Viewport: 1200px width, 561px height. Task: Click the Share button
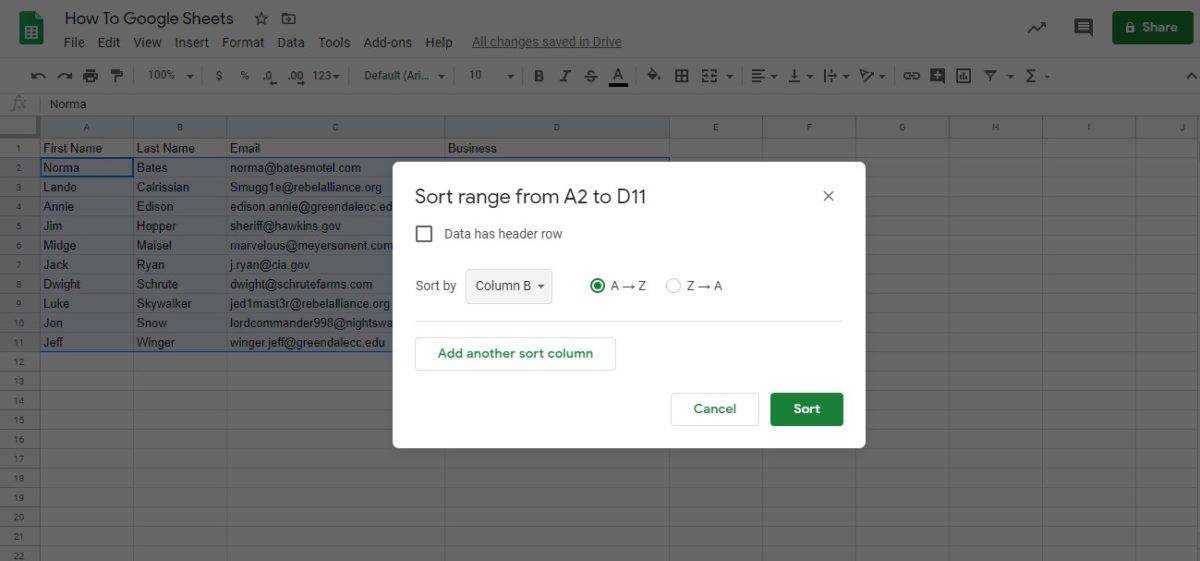click(1152, 27)
